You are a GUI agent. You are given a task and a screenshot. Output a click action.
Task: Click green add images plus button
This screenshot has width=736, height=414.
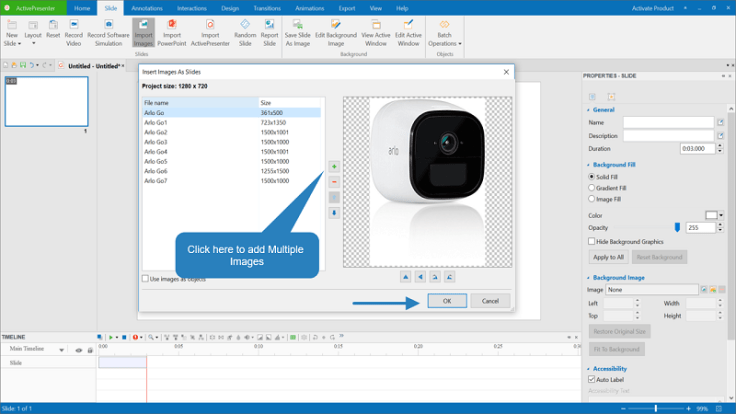334,166
